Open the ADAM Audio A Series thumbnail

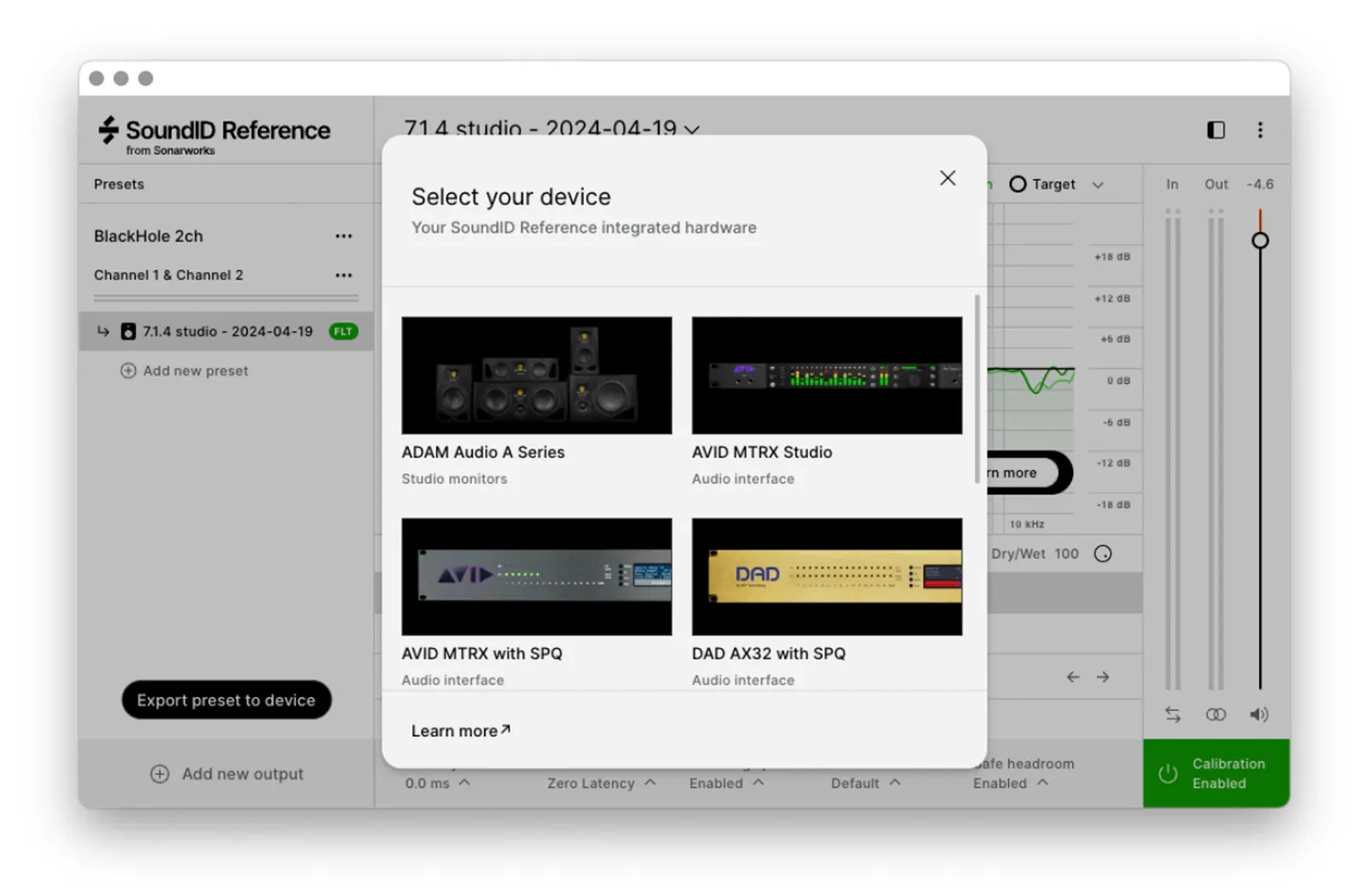pyautogui.click(x=536, y=375)
